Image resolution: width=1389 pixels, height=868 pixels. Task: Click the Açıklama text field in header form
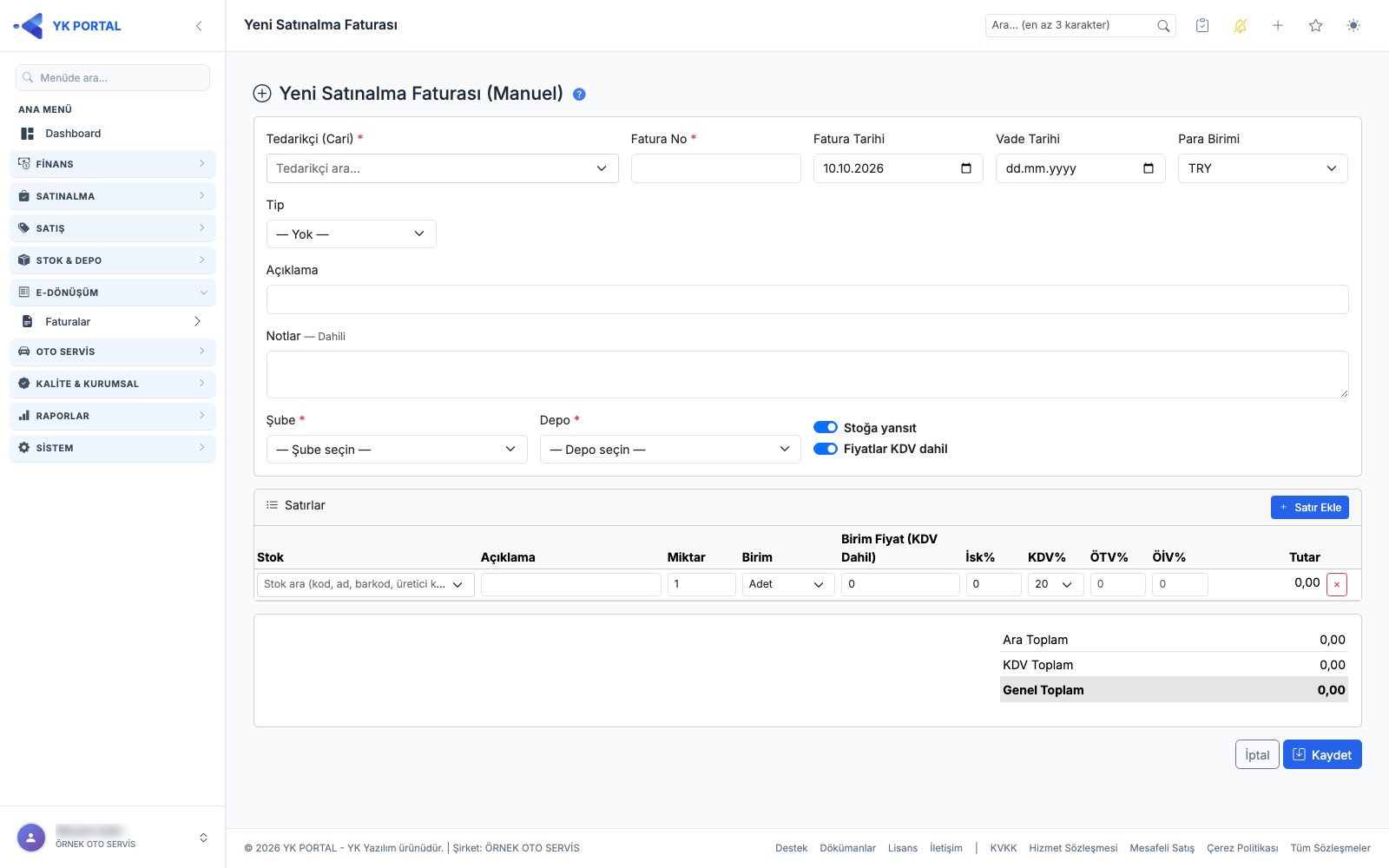[807, 299]
